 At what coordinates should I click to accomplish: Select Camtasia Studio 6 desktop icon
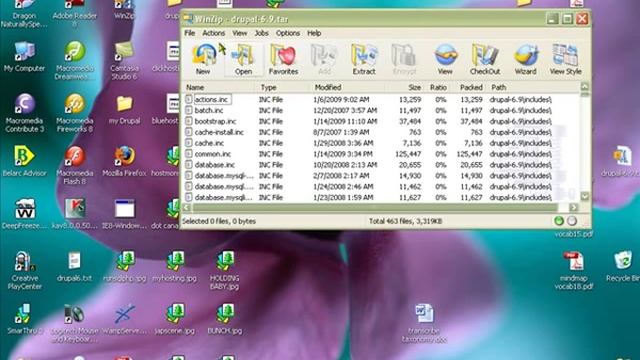124,60
